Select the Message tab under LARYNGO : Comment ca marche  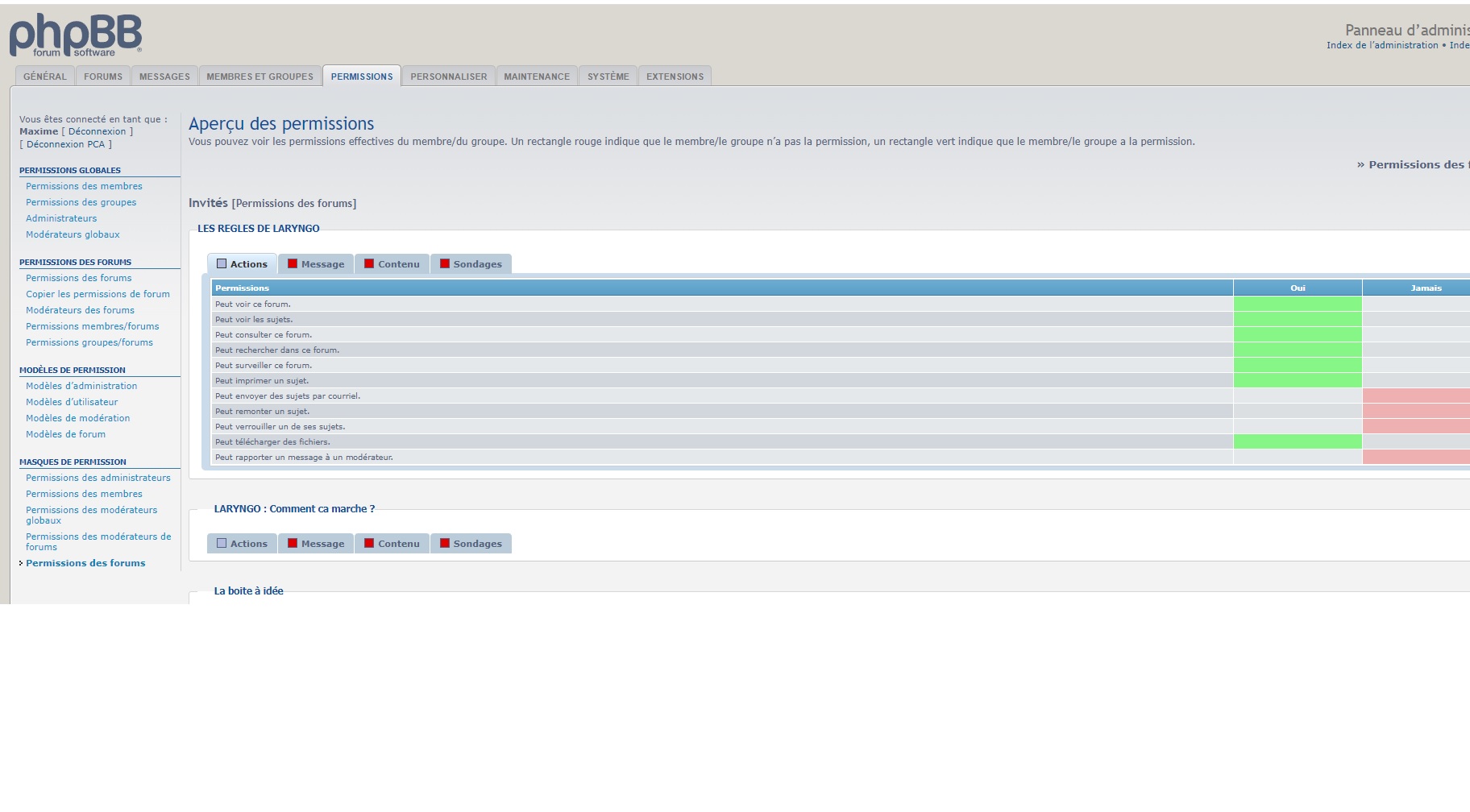click(x=315, y=544)
